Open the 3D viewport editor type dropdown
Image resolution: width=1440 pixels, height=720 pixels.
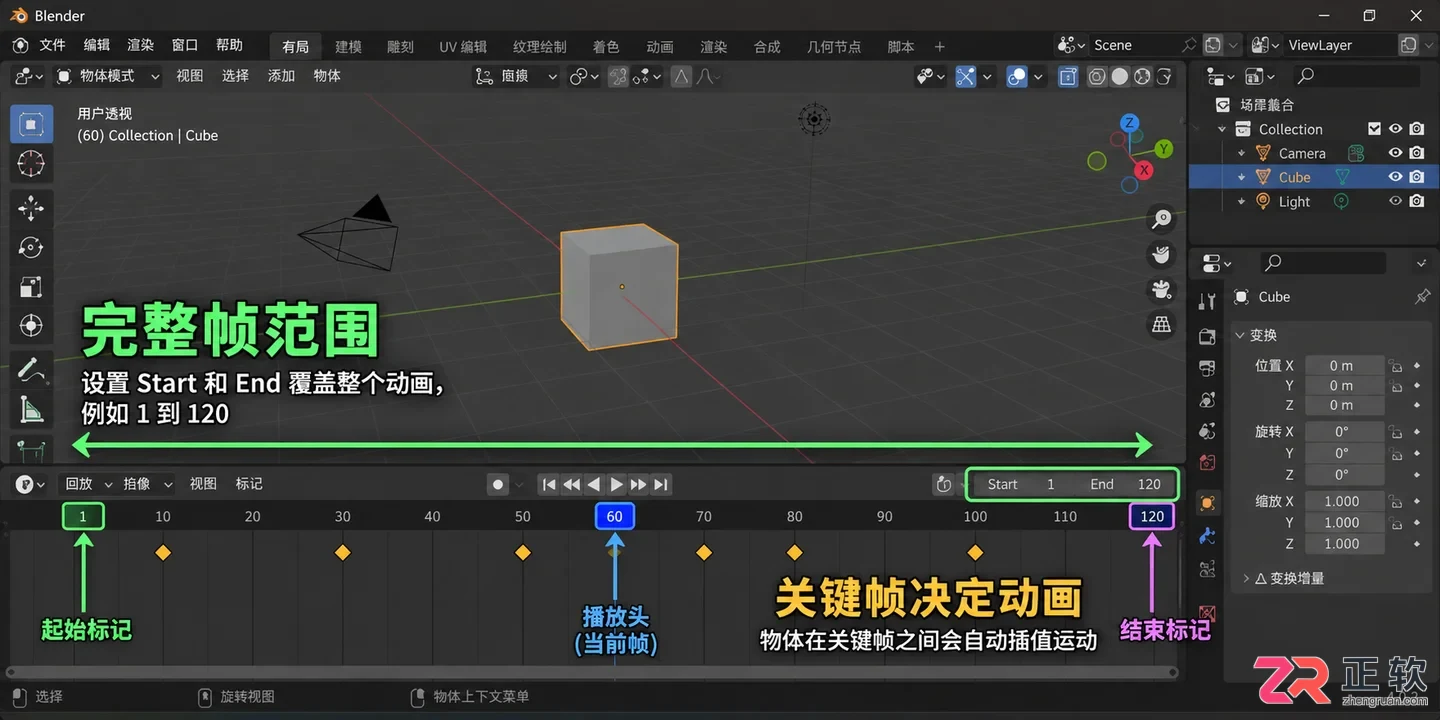30,76
